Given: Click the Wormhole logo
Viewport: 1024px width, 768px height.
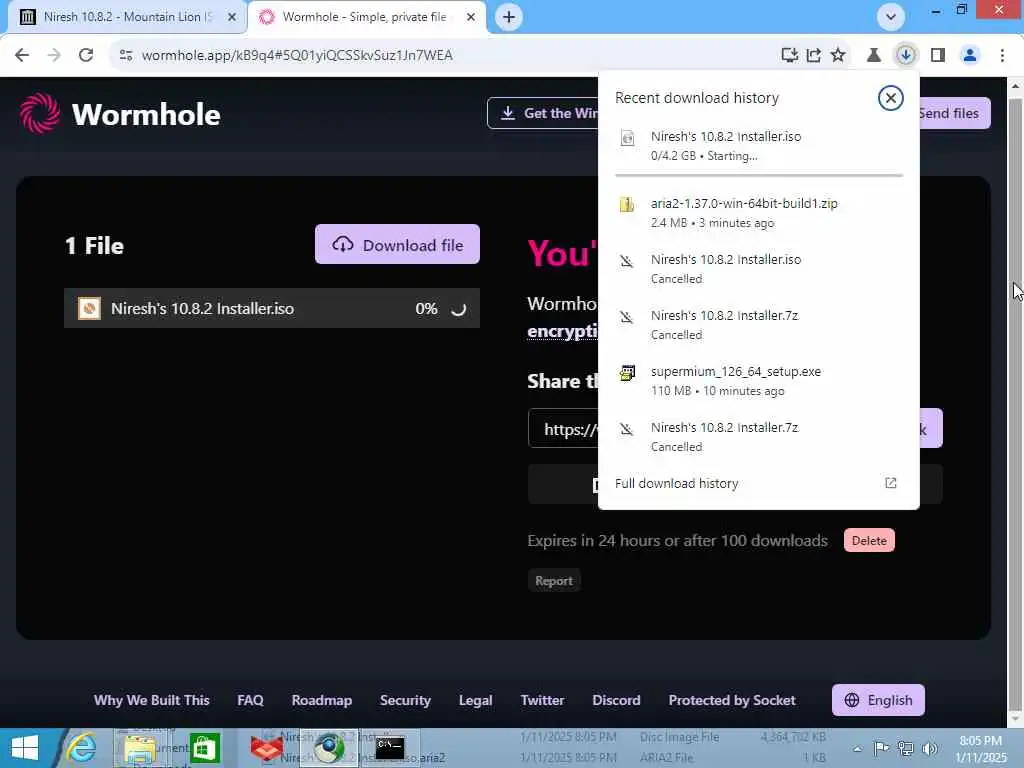Looking at the screenshot, I should (x=120, y=114).
